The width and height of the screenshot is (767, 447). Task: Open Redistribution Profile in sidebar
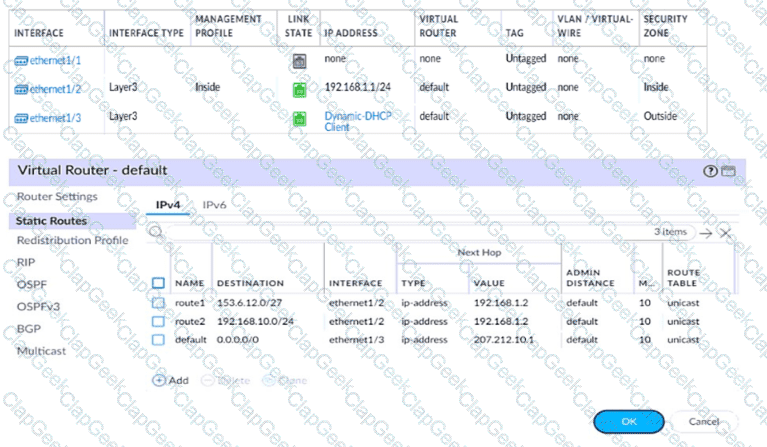tap(72, 240)
